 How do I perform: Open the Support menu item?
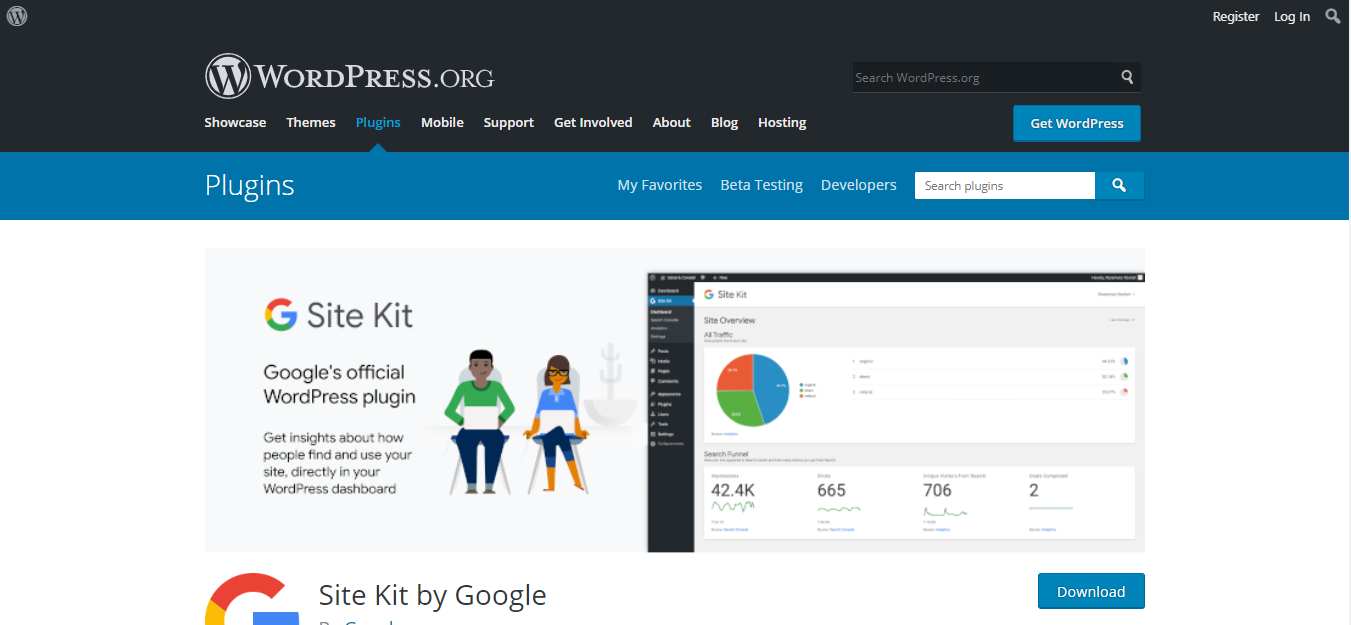tap(509, 122)
